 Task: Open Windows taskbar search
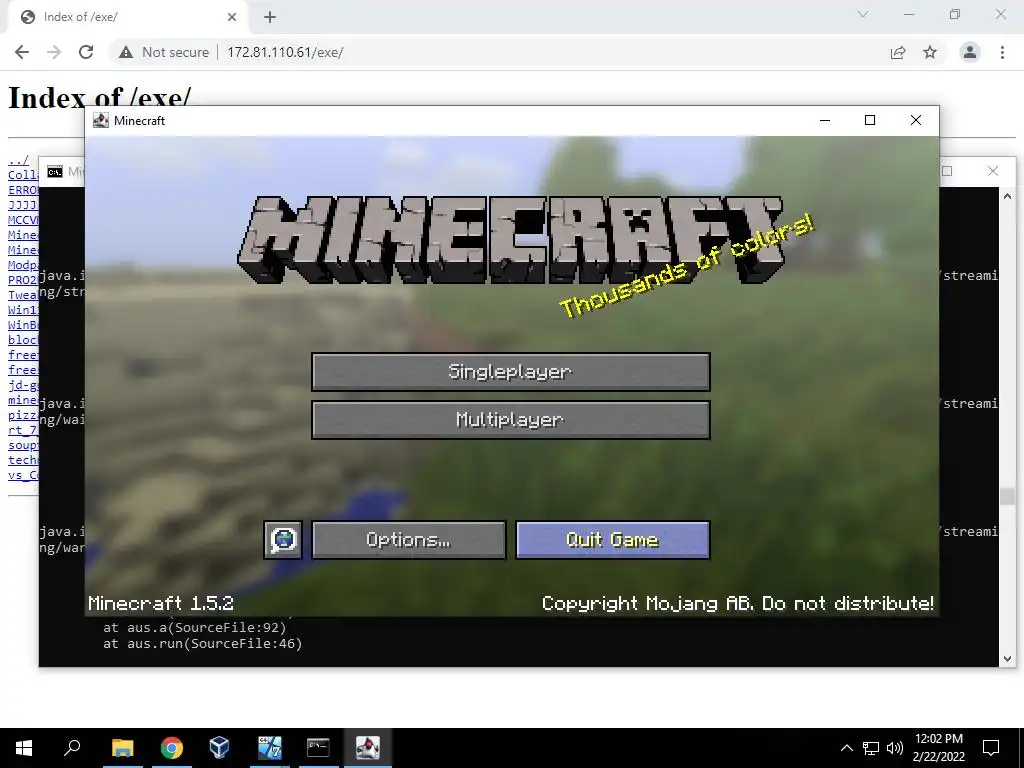72,748
